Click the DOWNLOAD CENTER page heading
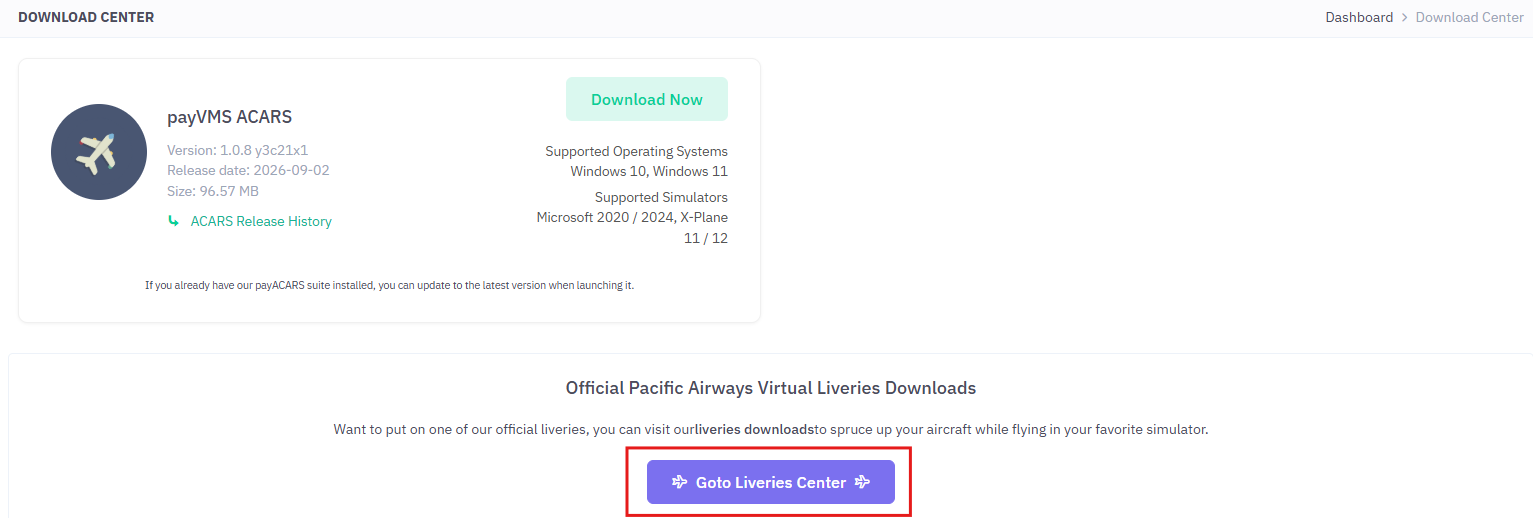The height and width of the screenshot is (518, 1533). (x=86, y=17)
